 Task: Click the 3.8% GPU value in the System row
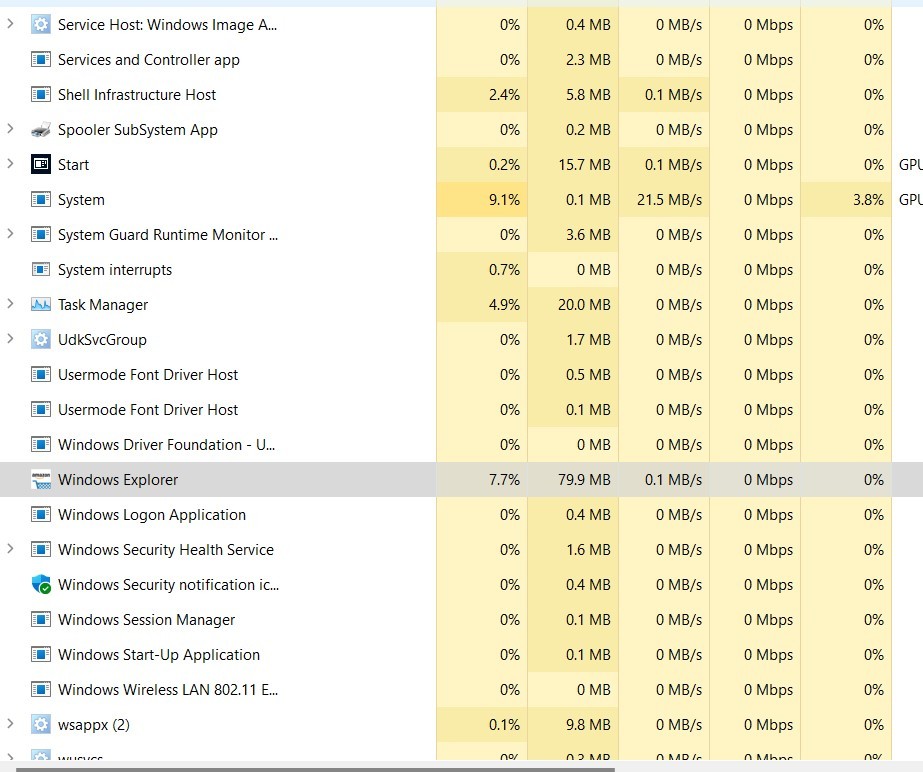868,200
